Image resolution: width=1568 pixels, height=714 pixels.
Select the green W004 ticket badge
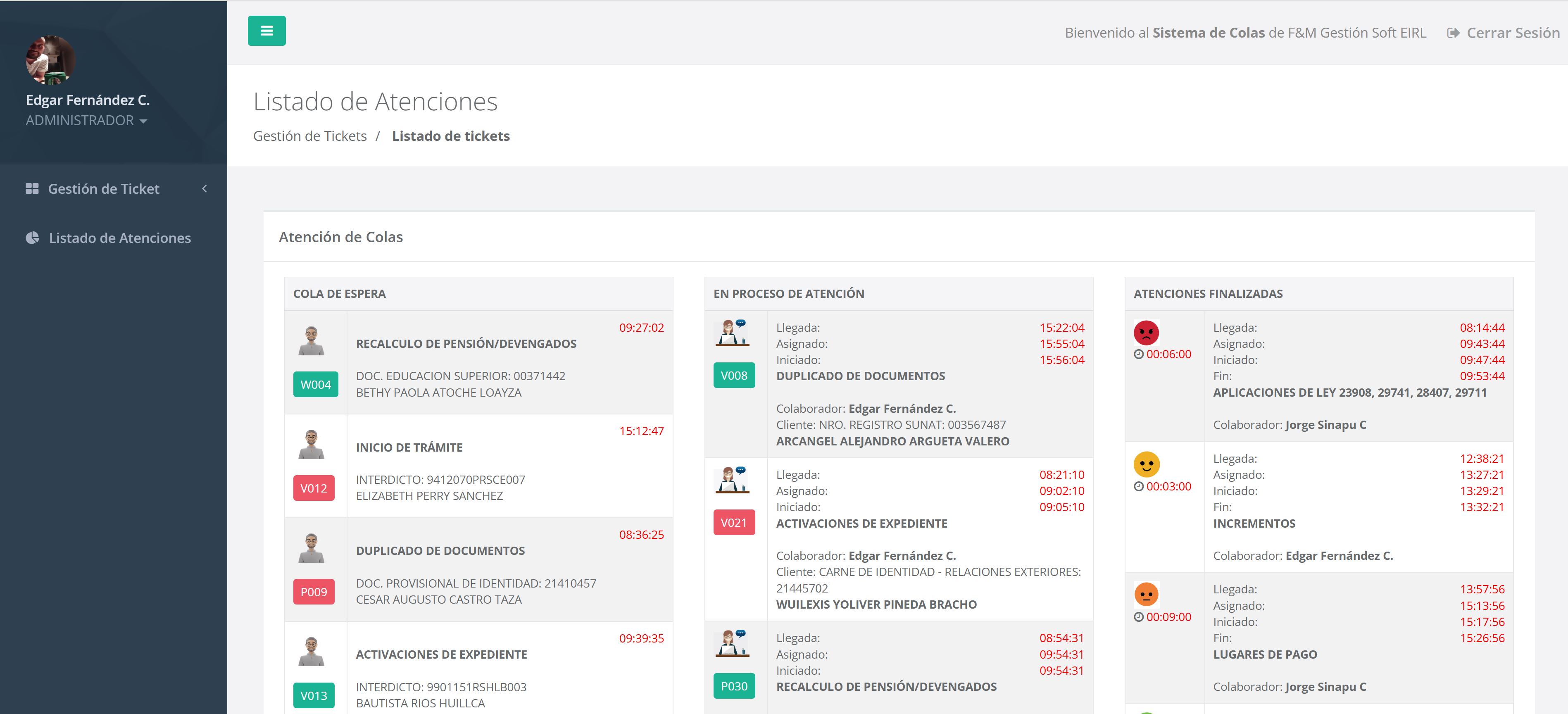coord(315,385)
